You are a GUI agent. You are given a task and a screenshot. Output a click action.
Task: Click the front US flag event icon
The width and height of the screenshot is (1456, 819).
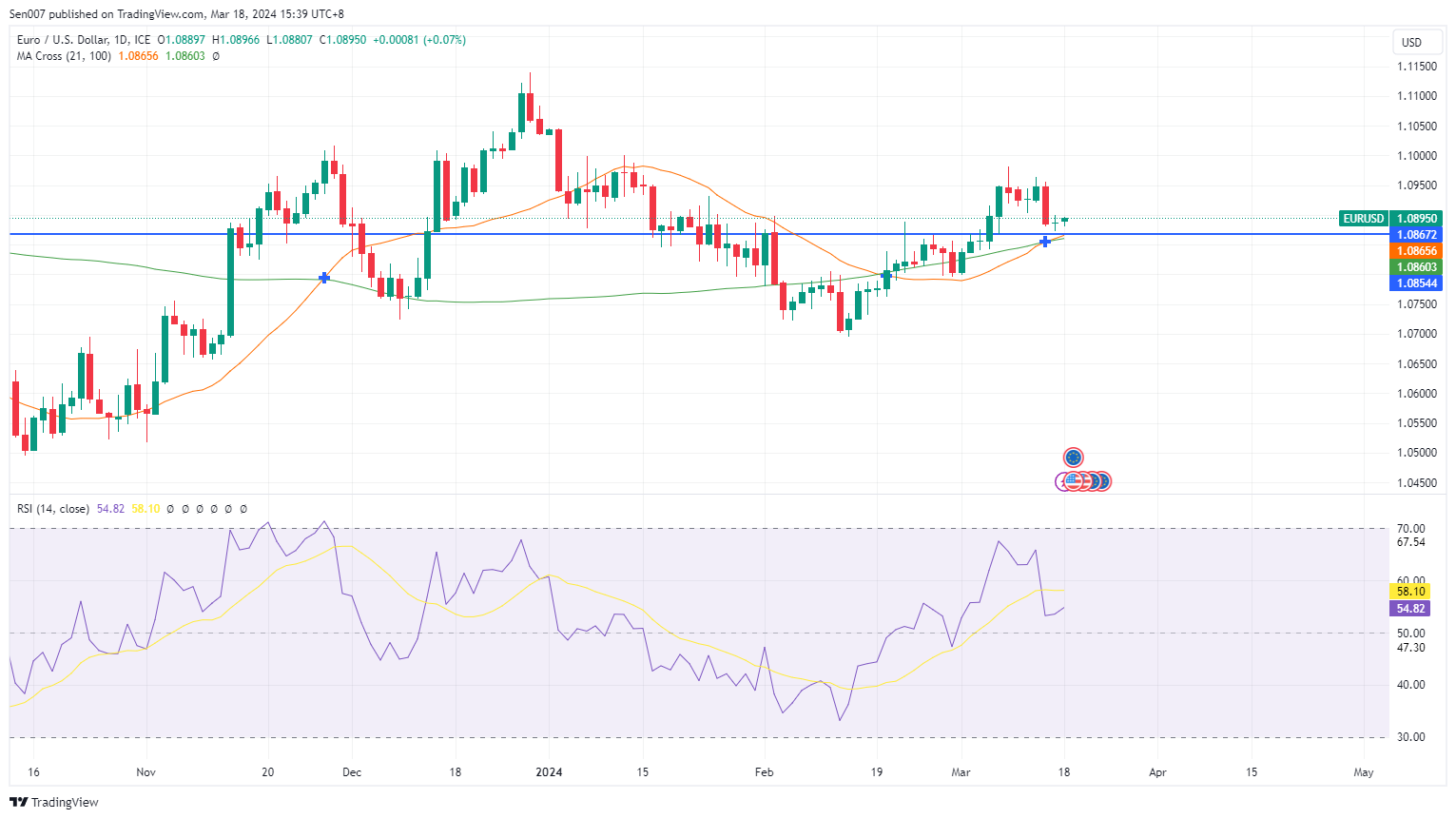coord(1073,481)
